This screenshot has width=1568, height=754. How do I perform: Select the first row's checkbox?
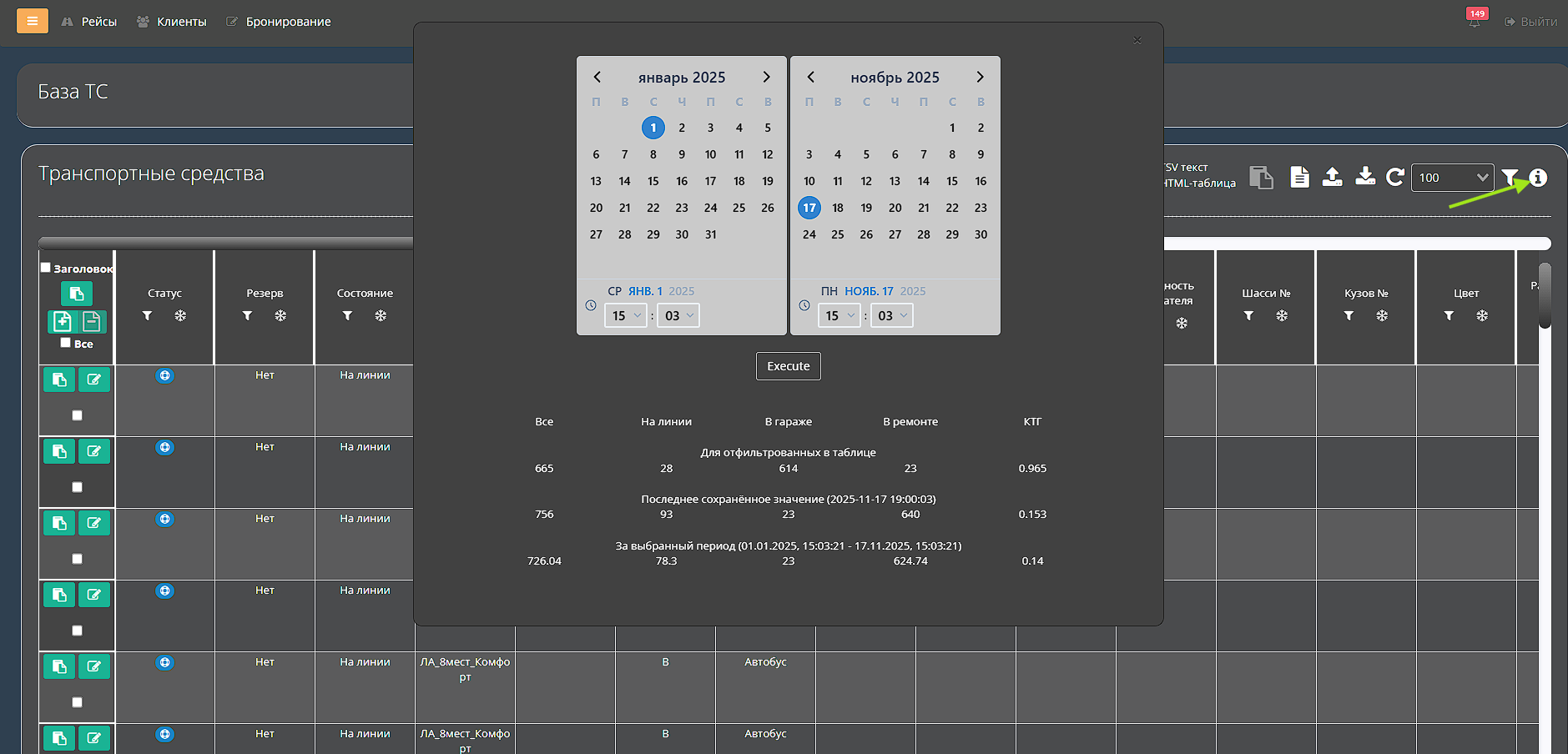click(x=77, y=415)
